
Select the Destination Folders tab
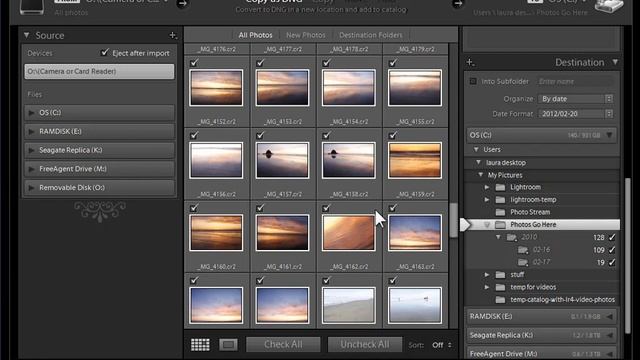tap(371, 35)
